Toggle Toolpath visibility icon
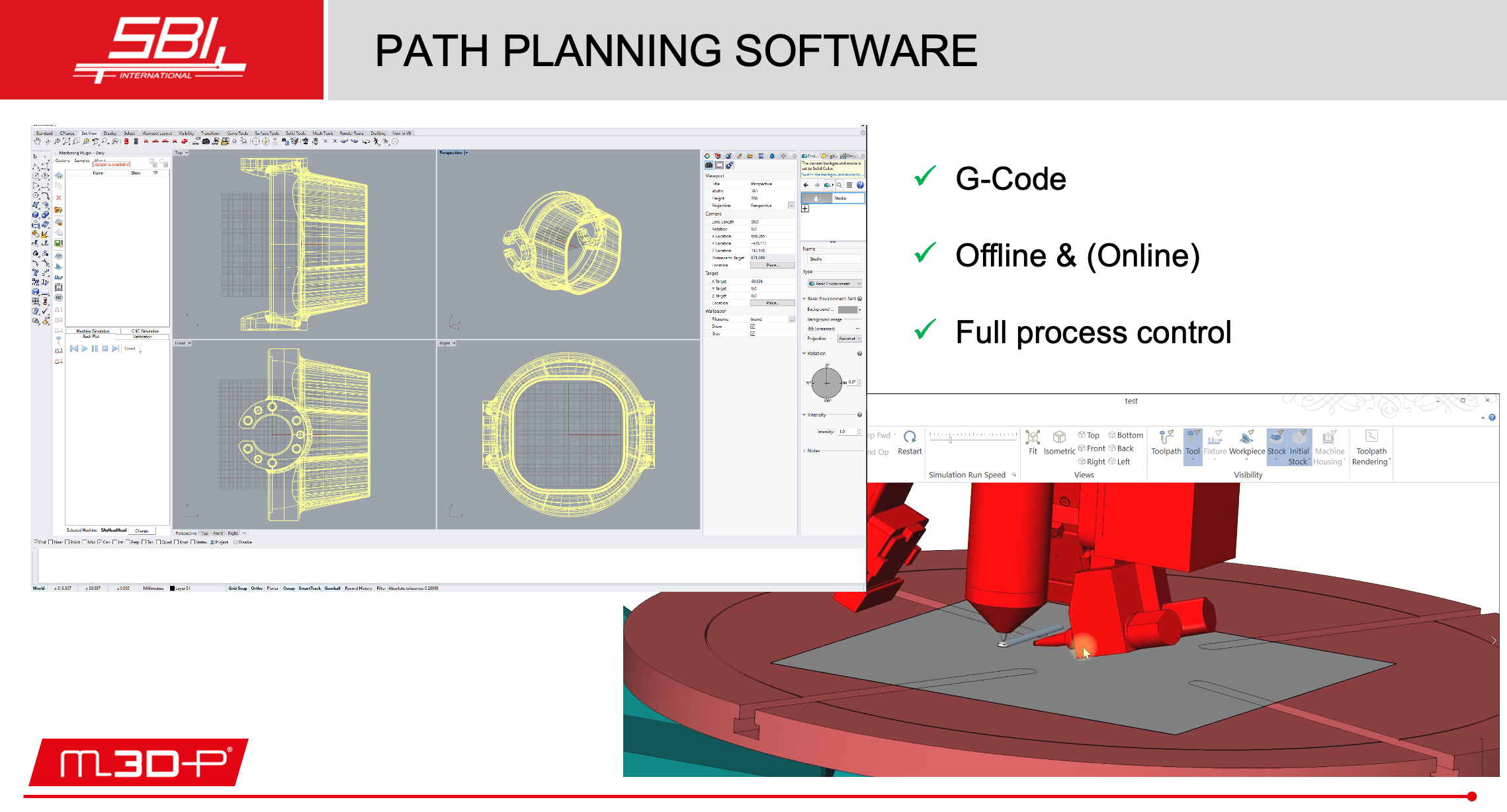1507x812 pixels. [1166, 437]
